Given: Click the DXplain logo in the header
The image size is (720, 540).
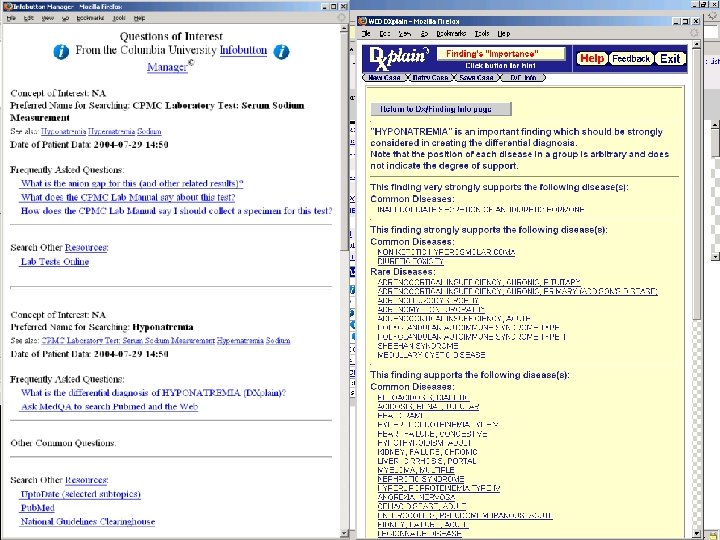Looking at the screenshot, I should click(399, 59).
